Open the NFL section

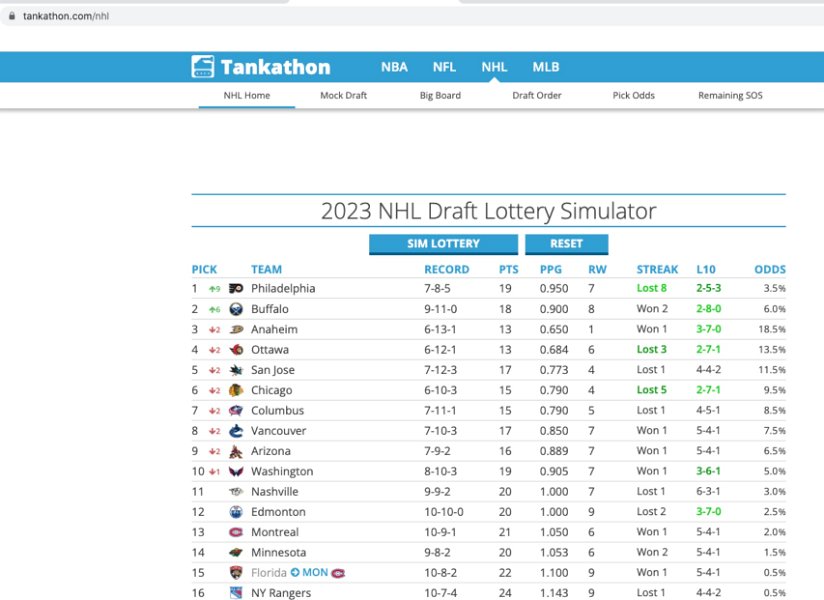(444, 67)
